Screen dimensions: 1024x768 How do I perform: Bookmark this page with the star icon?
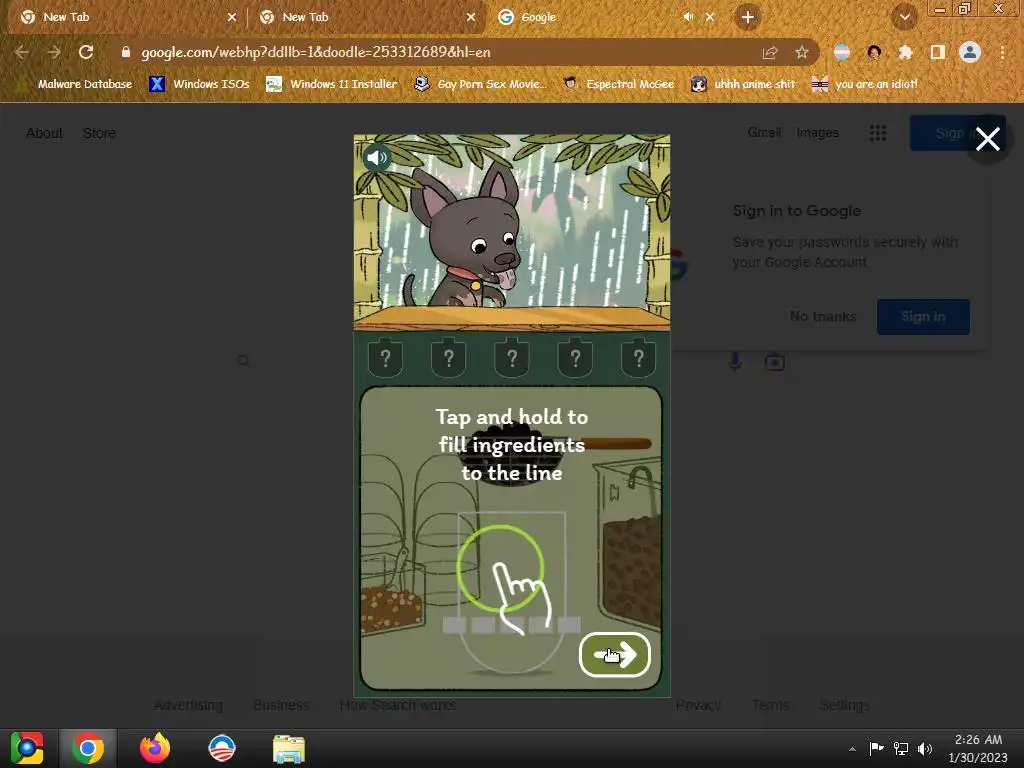coord(802,52)
